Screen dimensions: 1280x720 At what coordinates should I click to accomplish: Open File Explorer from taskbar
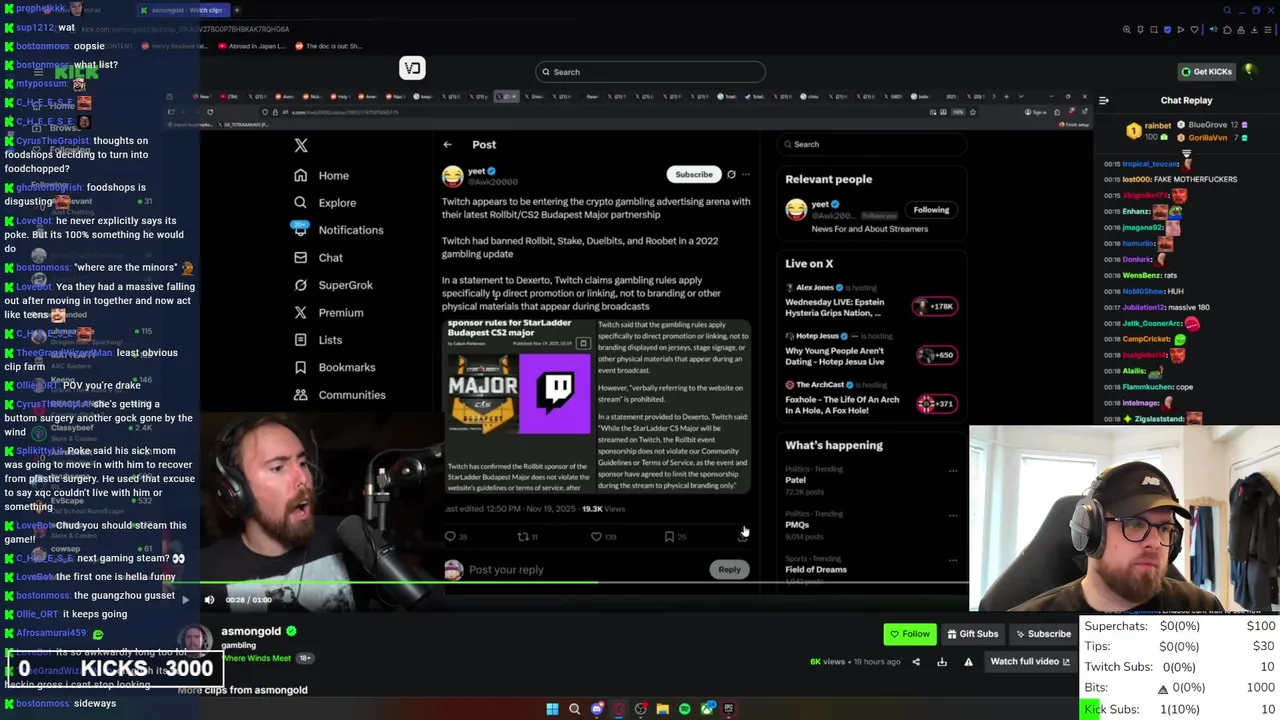pyautogui.click(x=662, y=709)
